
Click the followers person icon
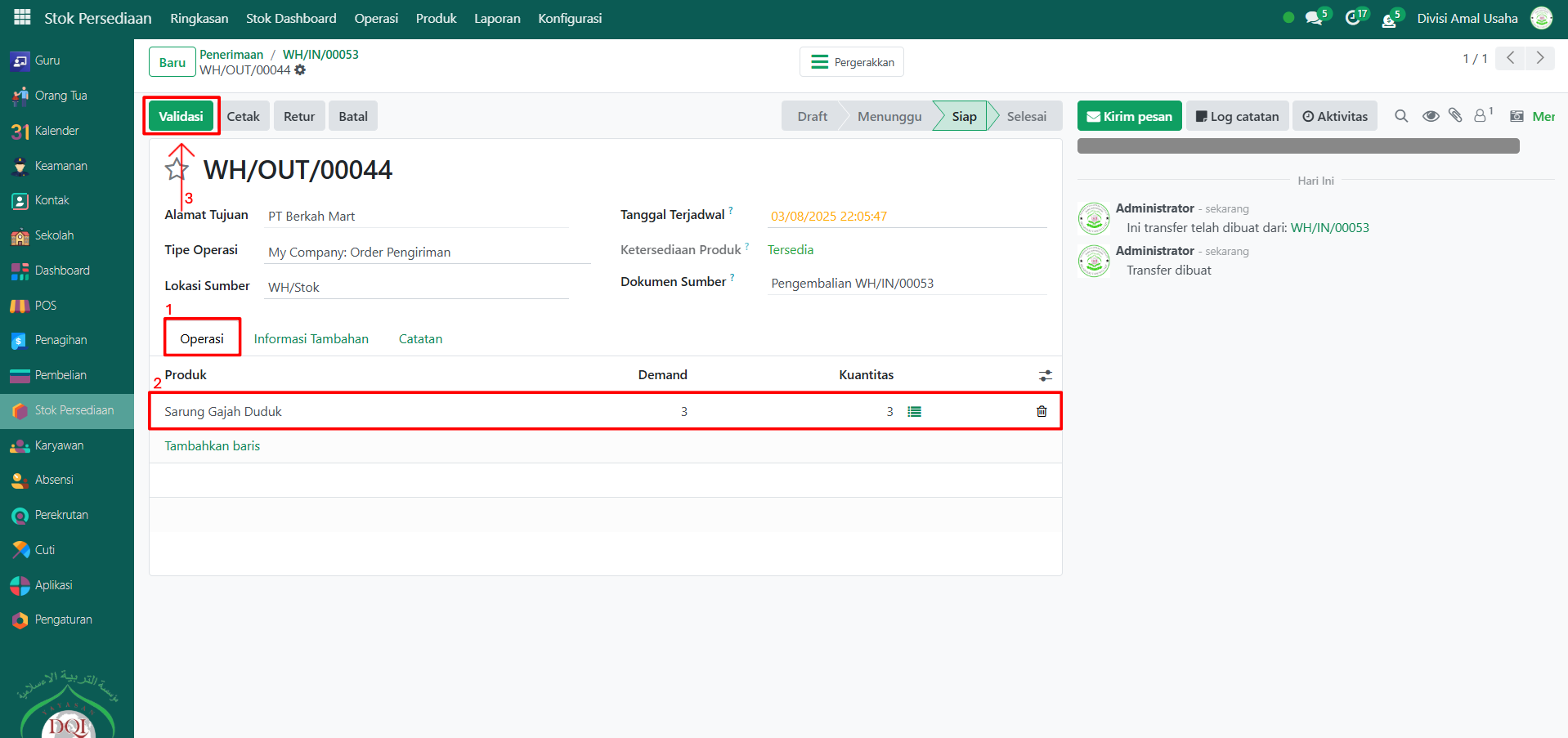(x=1481, y=116)
